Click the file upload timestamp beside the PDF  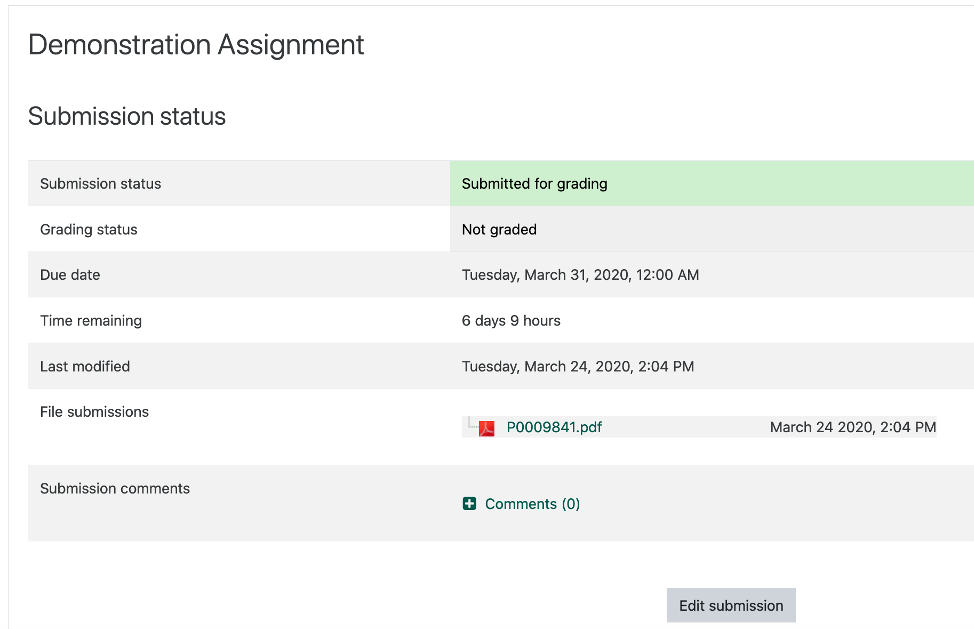[852, 427]
